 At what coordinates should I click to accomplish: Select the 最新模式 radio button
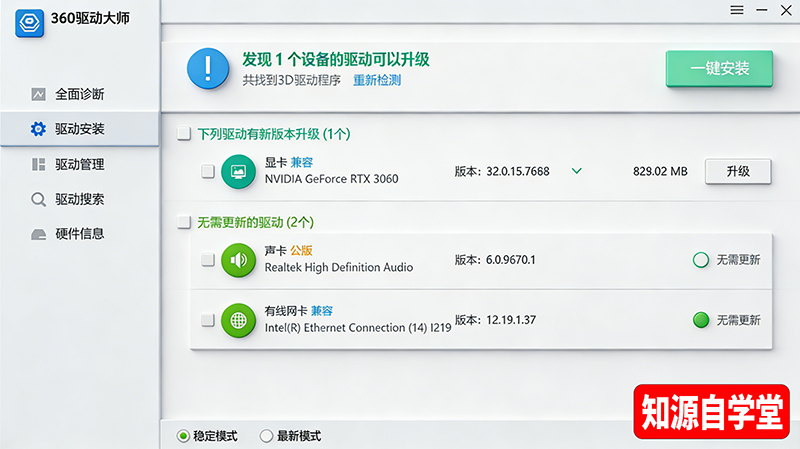[266, 436]
